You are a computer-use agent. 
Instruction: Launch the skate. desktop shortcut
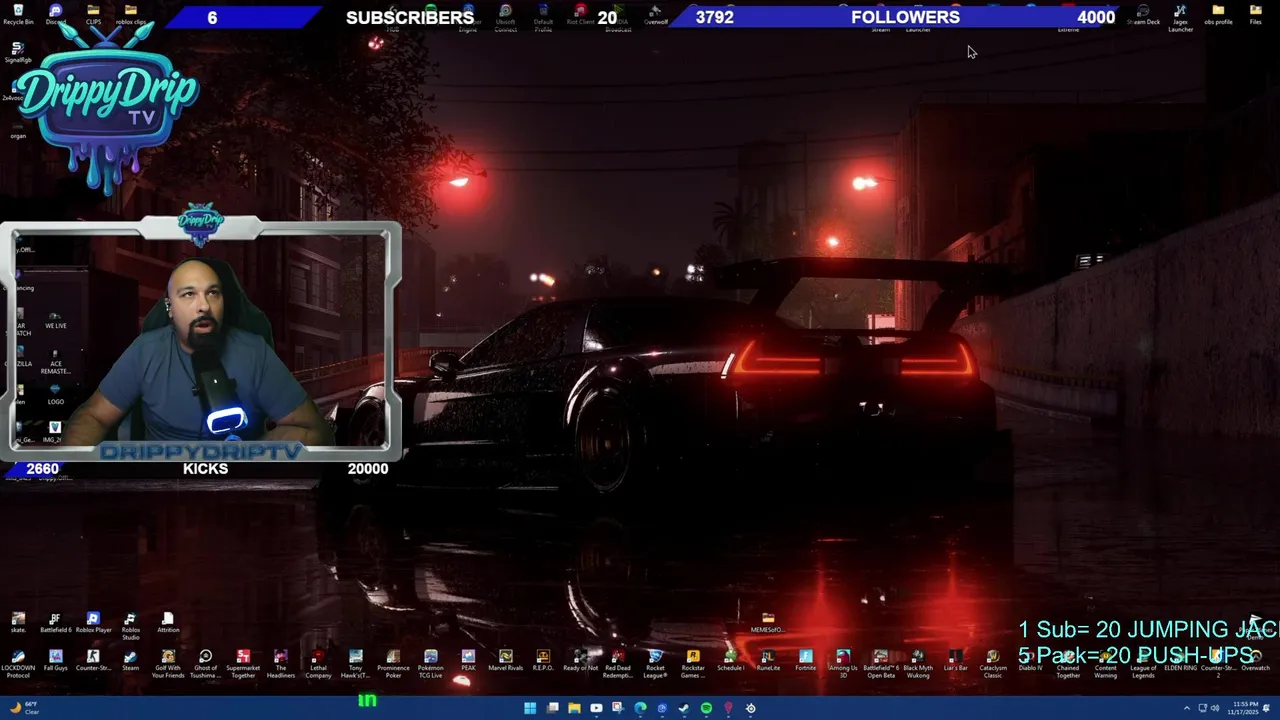18,623
